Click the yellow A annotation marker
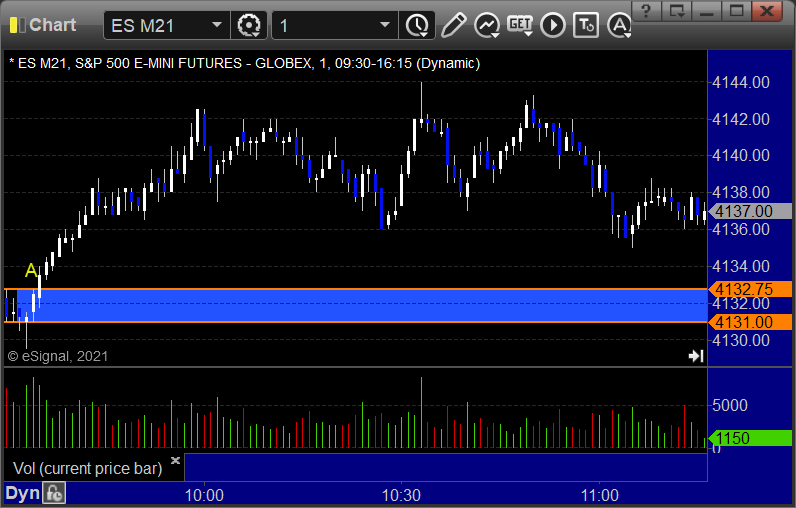 tap(31, 270)
